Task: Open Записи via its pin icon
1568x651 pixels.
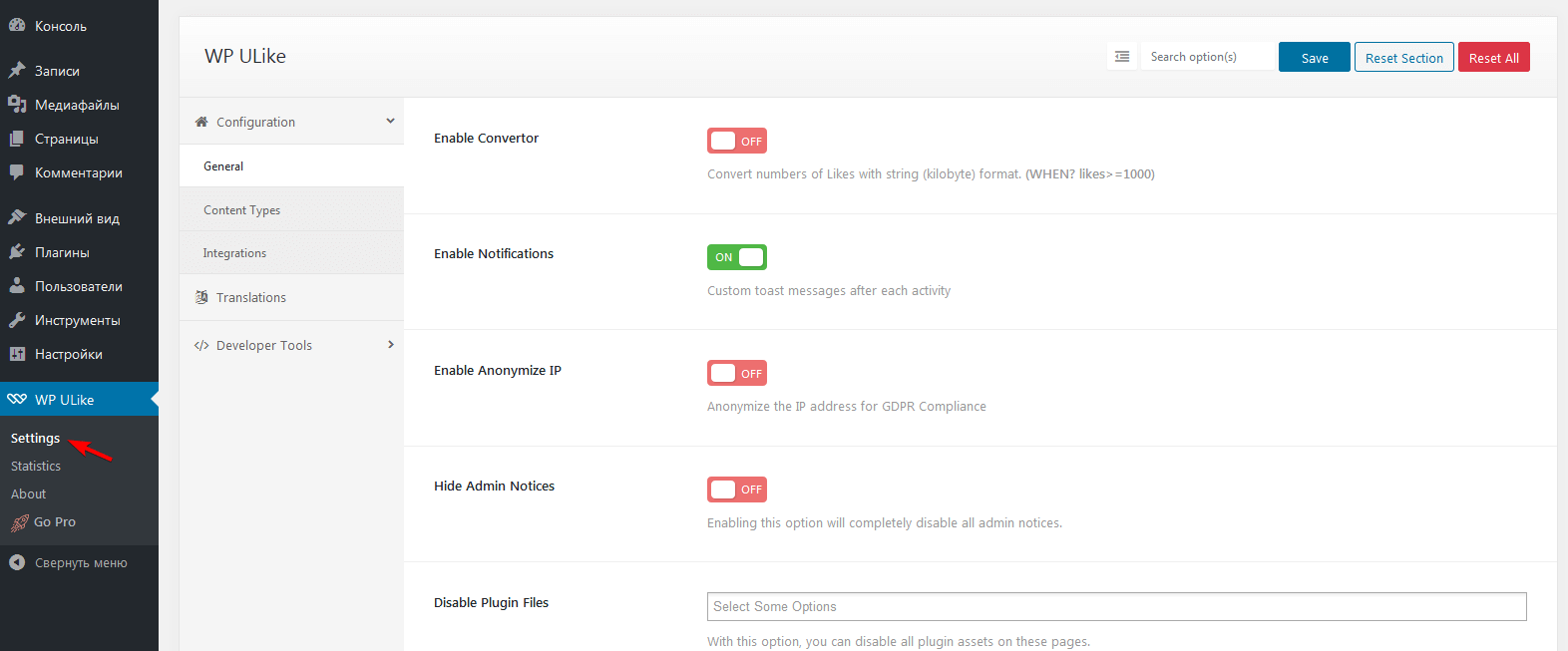Action: click(17, 71)
